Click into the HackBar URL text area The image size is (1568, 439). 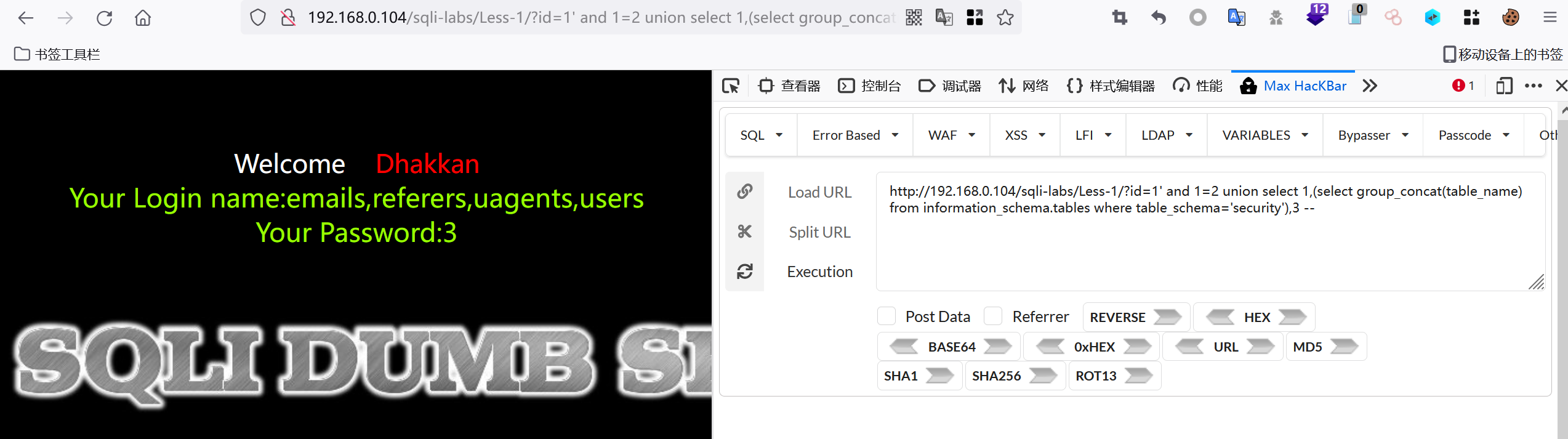point(1210,232)
